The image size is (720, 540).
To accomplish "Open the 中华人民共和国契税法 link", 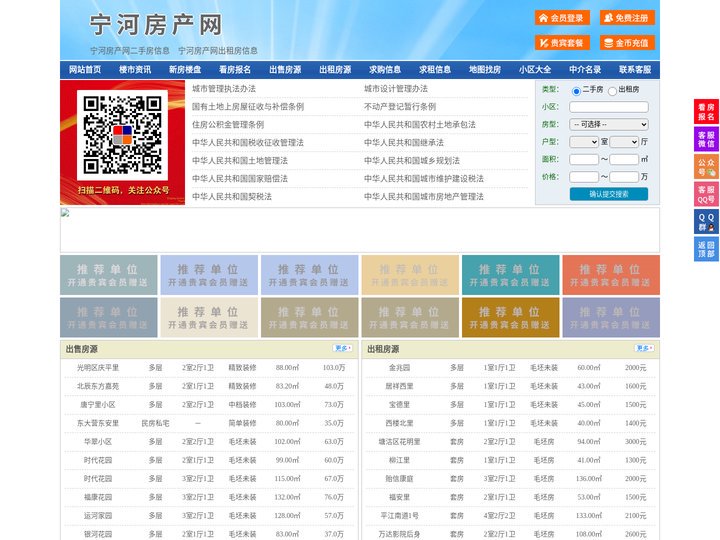I will (x=232, y=197).
